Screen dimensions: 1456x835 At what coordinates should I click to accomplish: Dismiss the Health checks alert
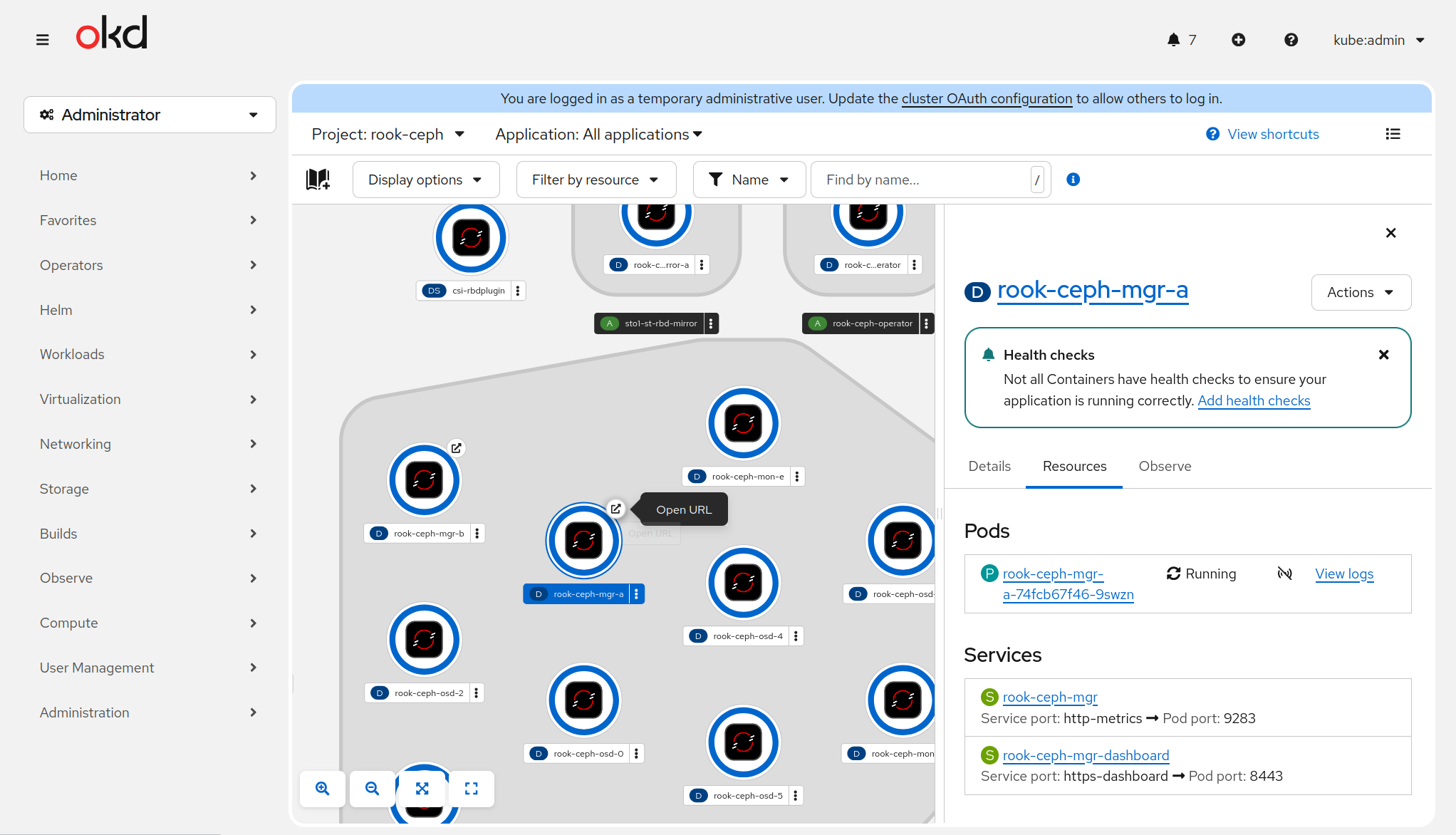tap(1383, 355)
